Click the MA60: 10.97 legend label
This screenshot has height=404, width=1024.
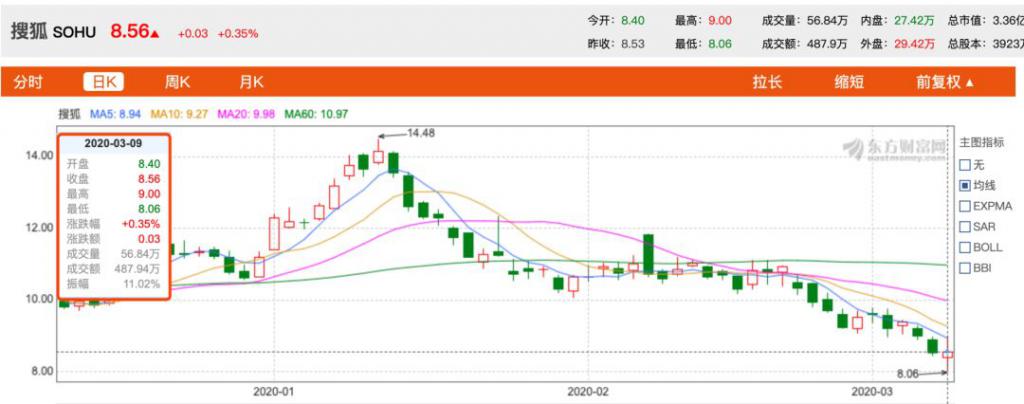[x=316, y=114]
